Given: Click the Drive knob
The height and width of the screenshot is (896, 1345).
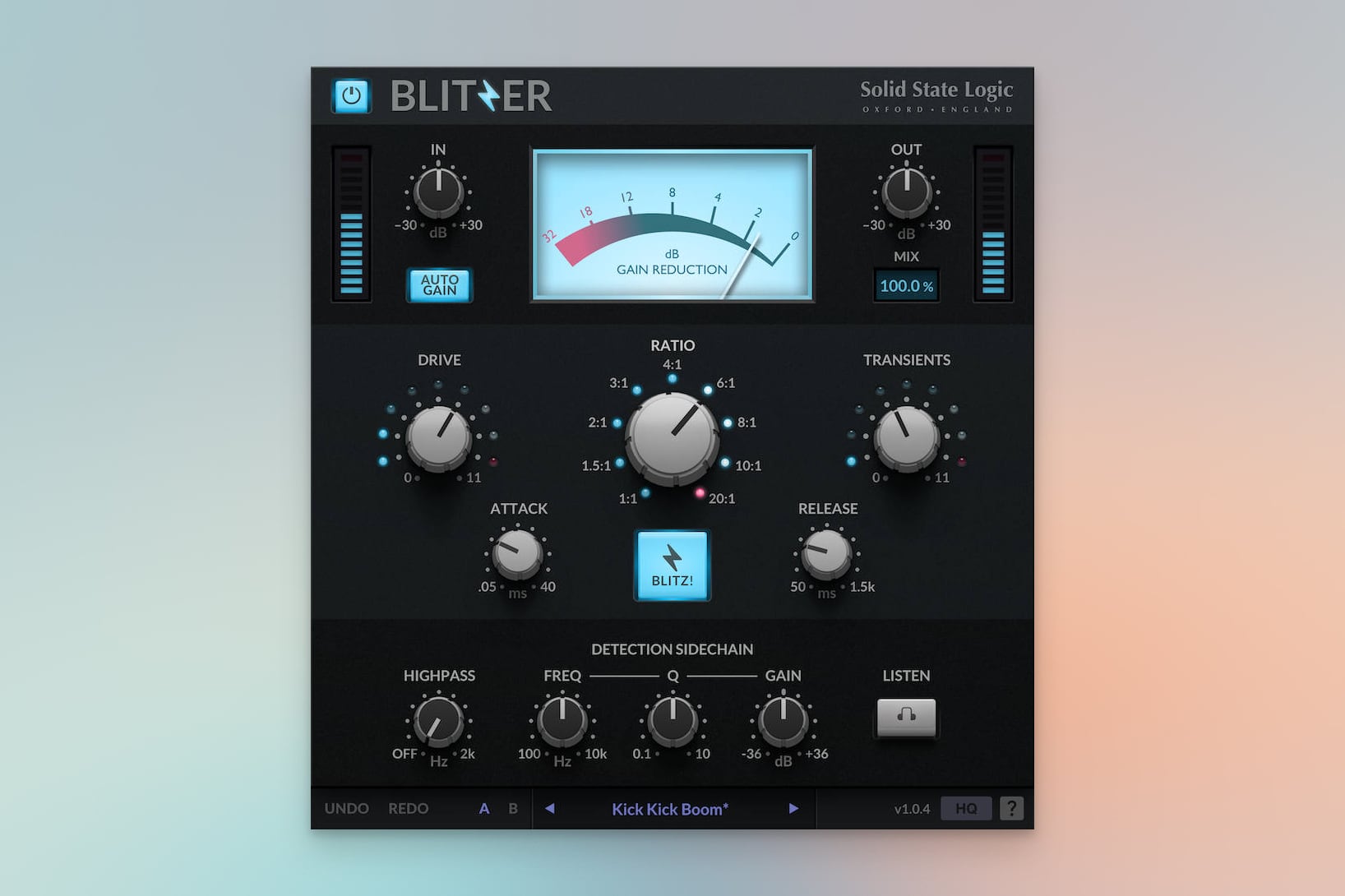Looking at the screenshot, I should (439, 436).
